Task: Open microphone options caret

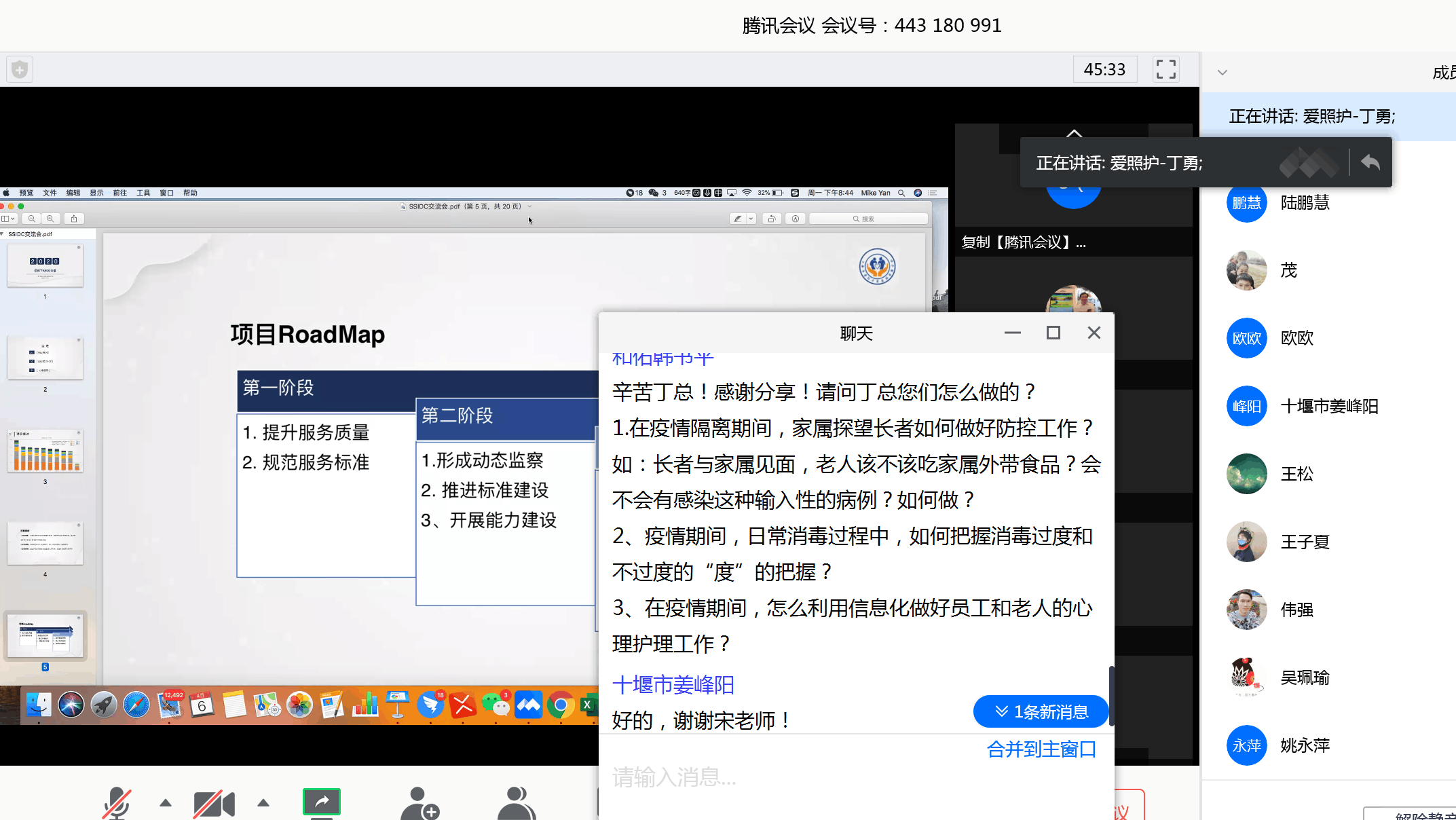Action: click(x=165, y=803)
